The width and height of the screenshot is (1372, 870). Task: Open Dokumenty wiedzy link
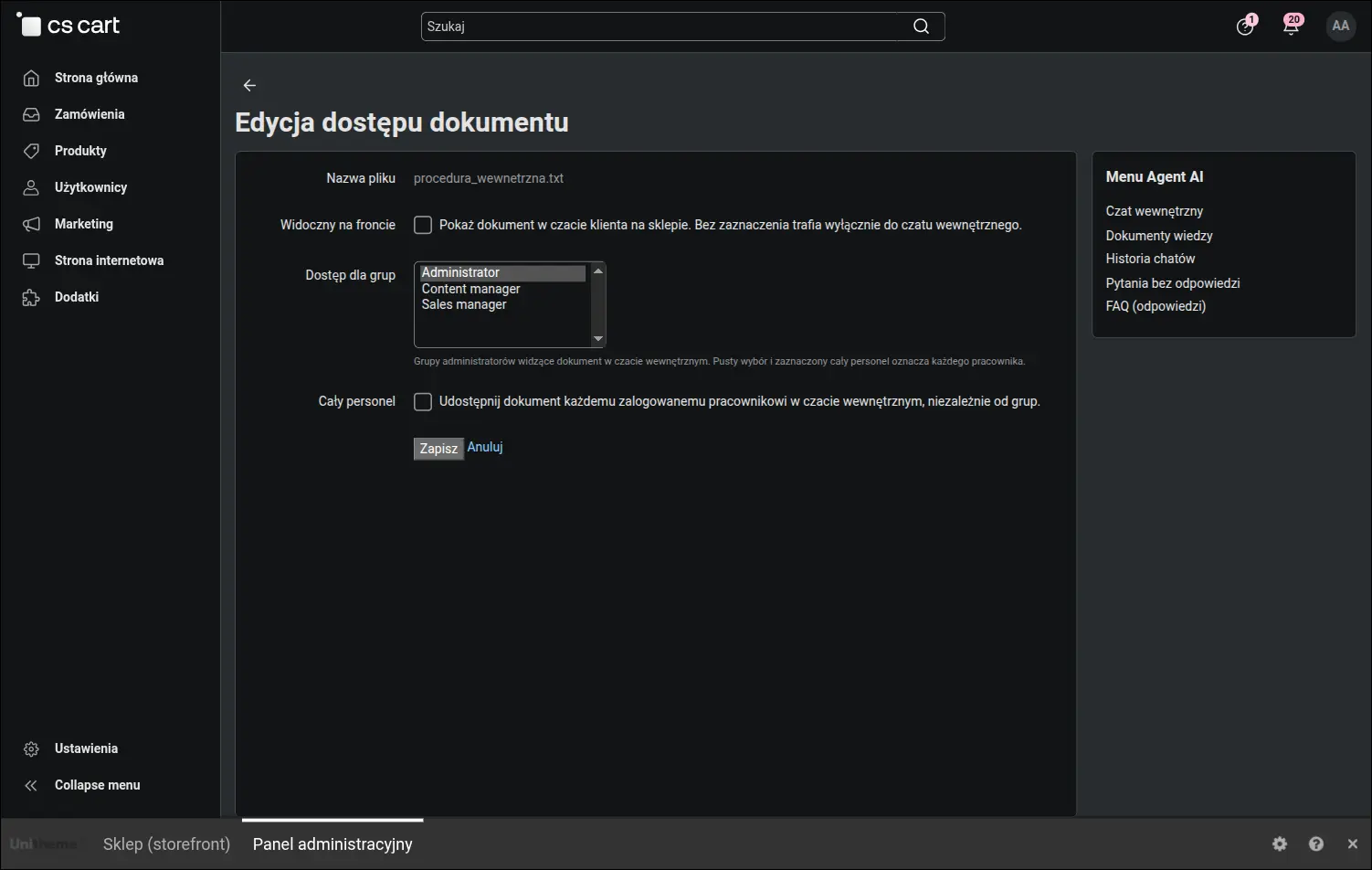[x=1159, y=236]
